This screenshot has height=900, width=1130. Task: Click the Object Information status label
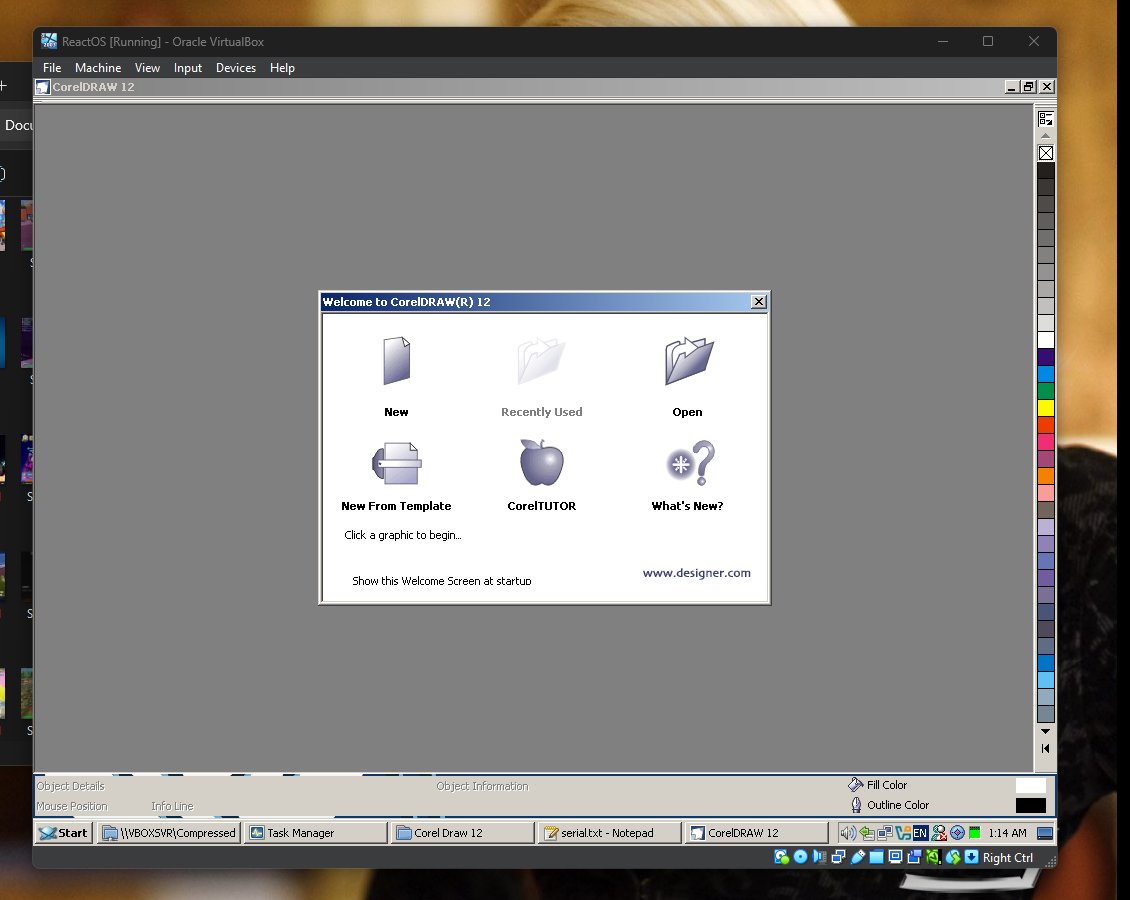482,786
